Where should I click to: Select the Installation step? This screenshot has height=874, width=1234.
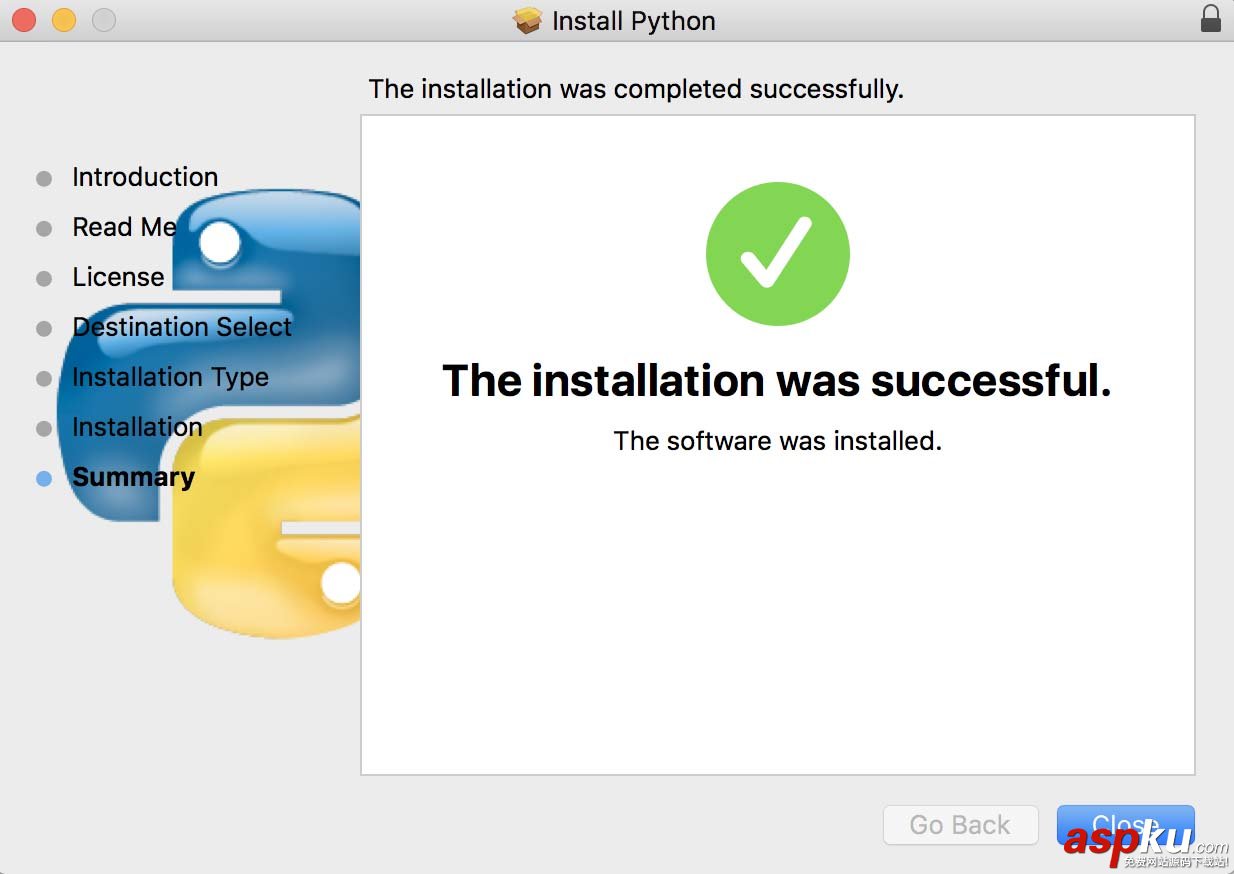click(137, 427)
